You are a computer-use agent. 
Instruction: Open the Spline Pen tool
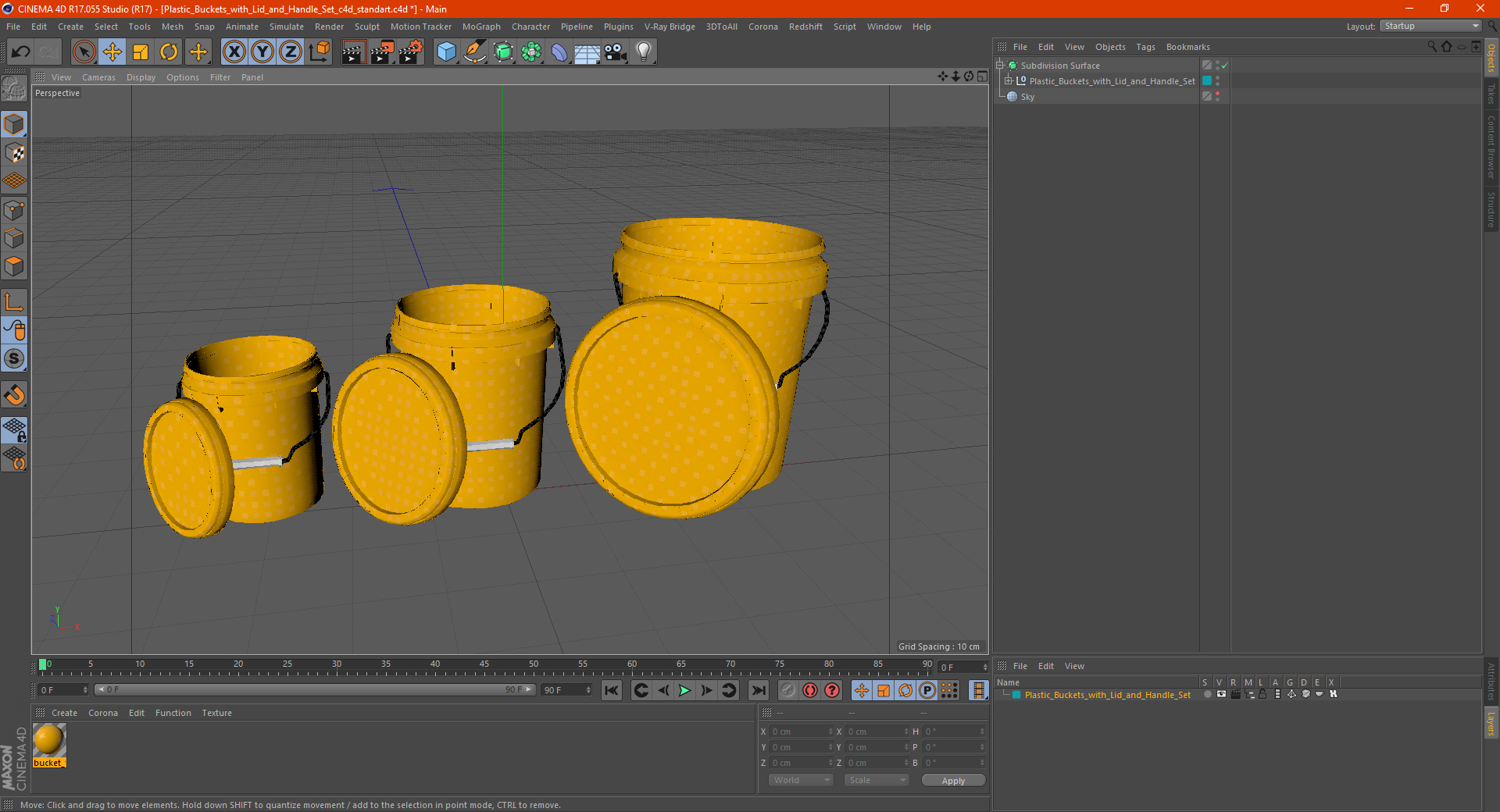coord(474,52)
